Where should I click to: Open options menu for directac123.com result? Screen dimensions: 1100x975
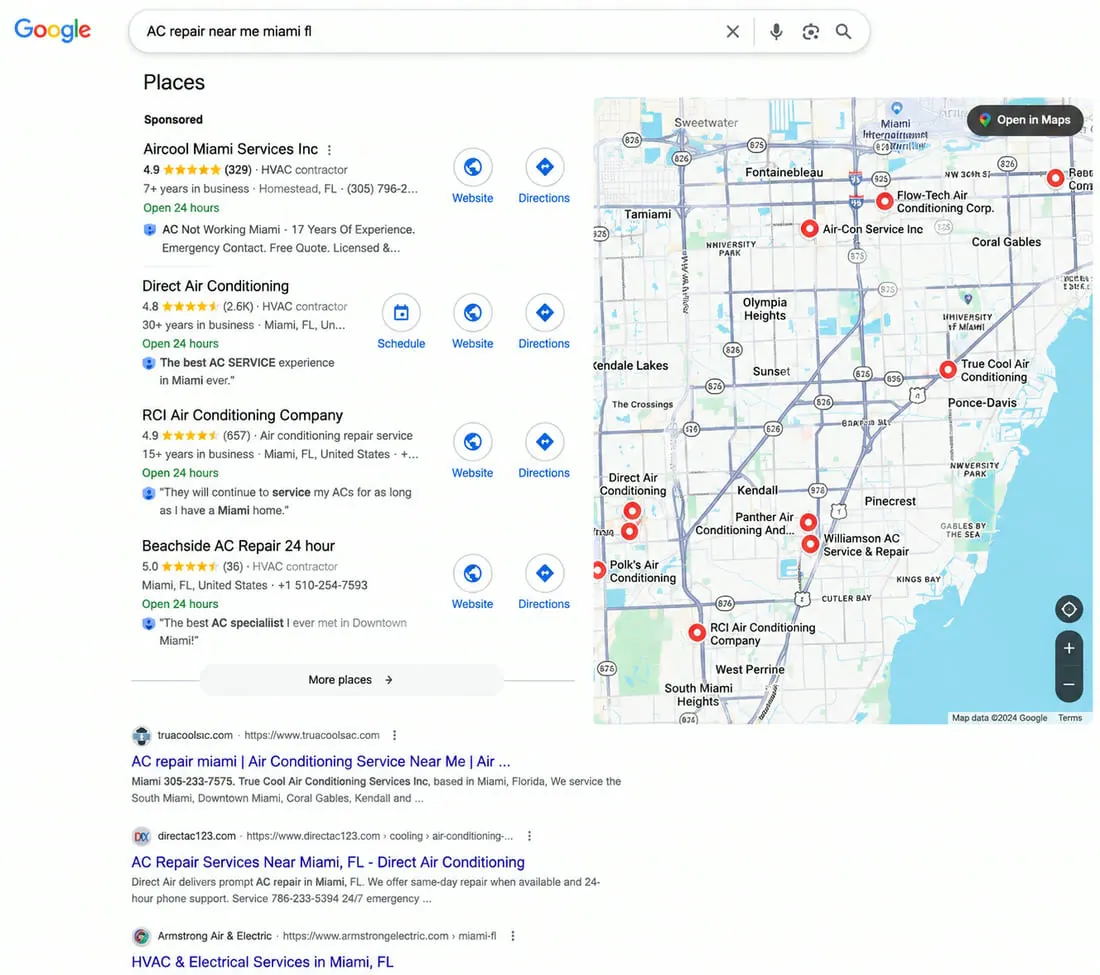(530, 836)
